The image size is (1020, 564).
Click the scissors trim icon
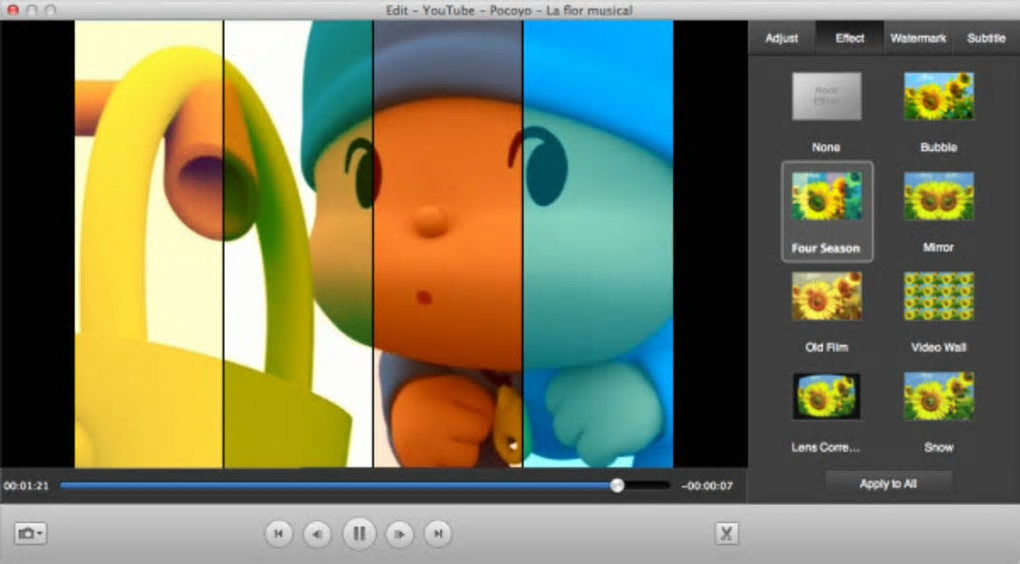pos(726,533)
